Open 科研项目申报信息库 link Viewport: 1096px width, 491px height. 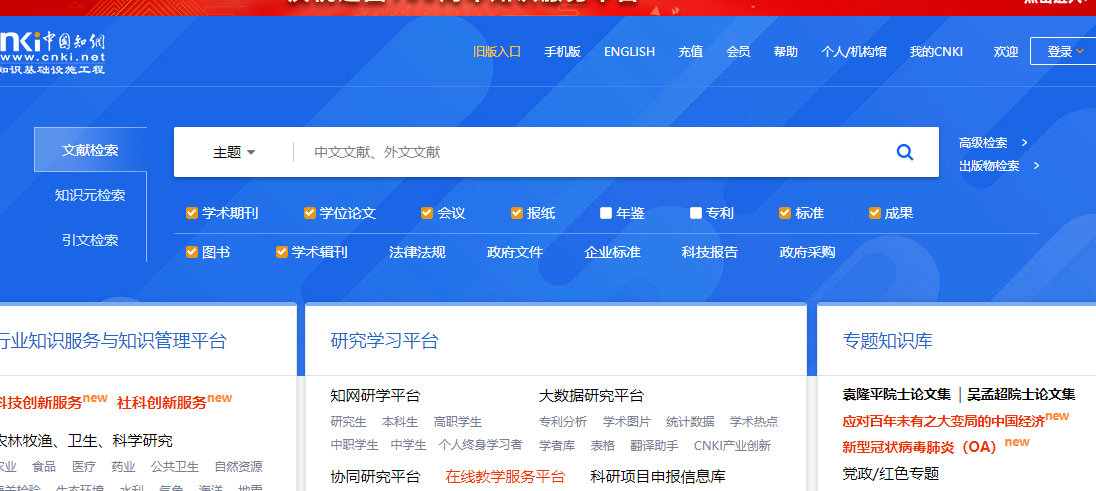click(658, 477)
